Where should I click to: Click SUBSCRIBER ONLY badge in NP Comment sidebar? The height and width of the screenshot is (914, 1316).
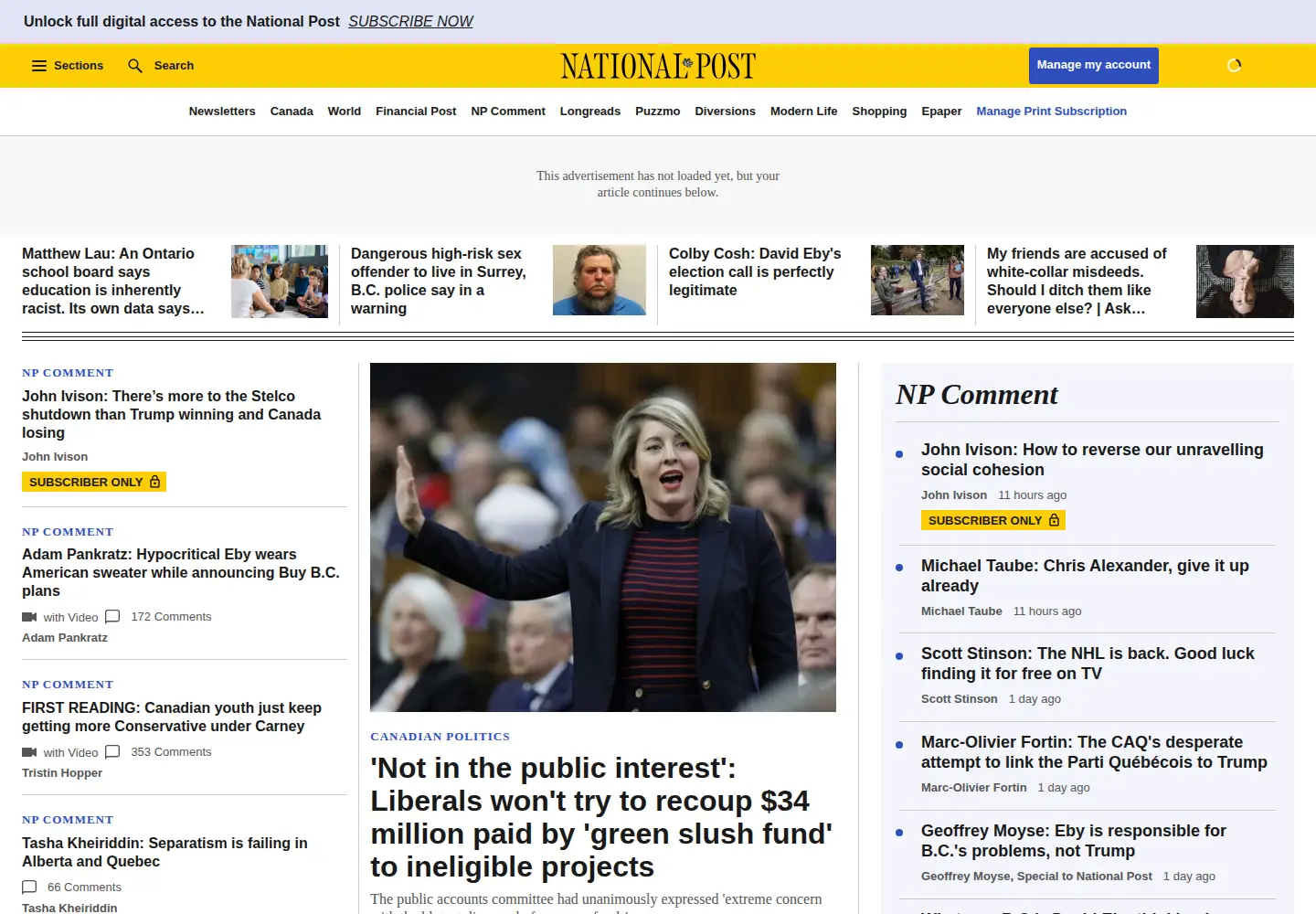pyautogui.click(x=993, y=520)
